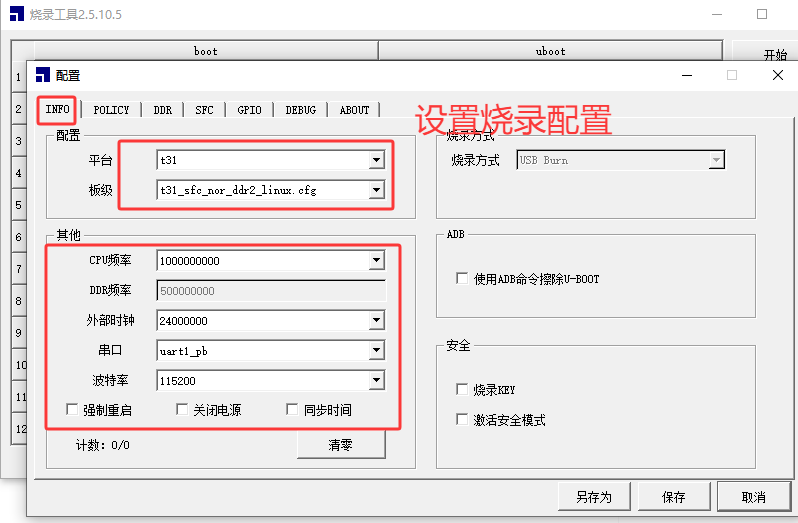This screenshot has height=523, width=798.
Task: Click the boot column header in main window
Action: 206,51
